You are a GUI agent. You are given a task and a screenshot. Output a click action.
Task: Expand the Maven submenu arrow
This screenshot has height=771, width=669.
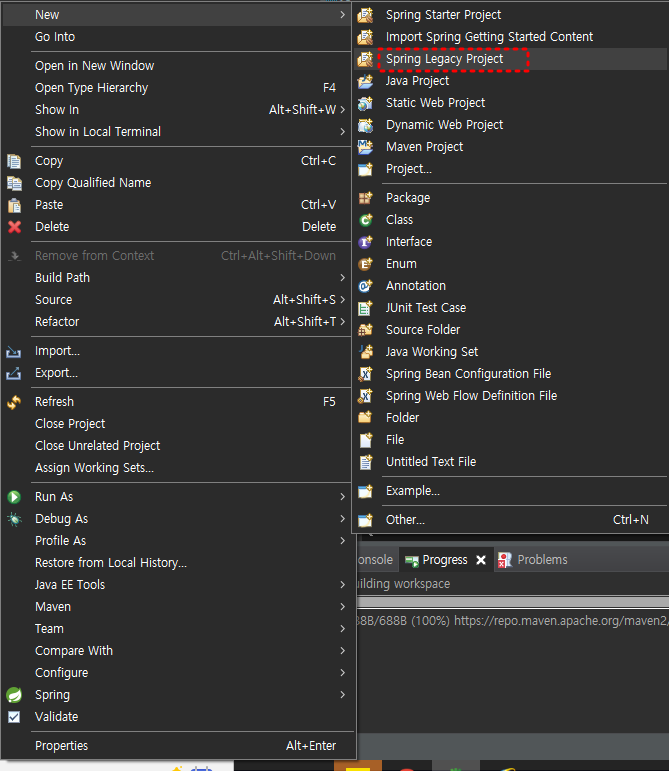click(x=343, y=607)
